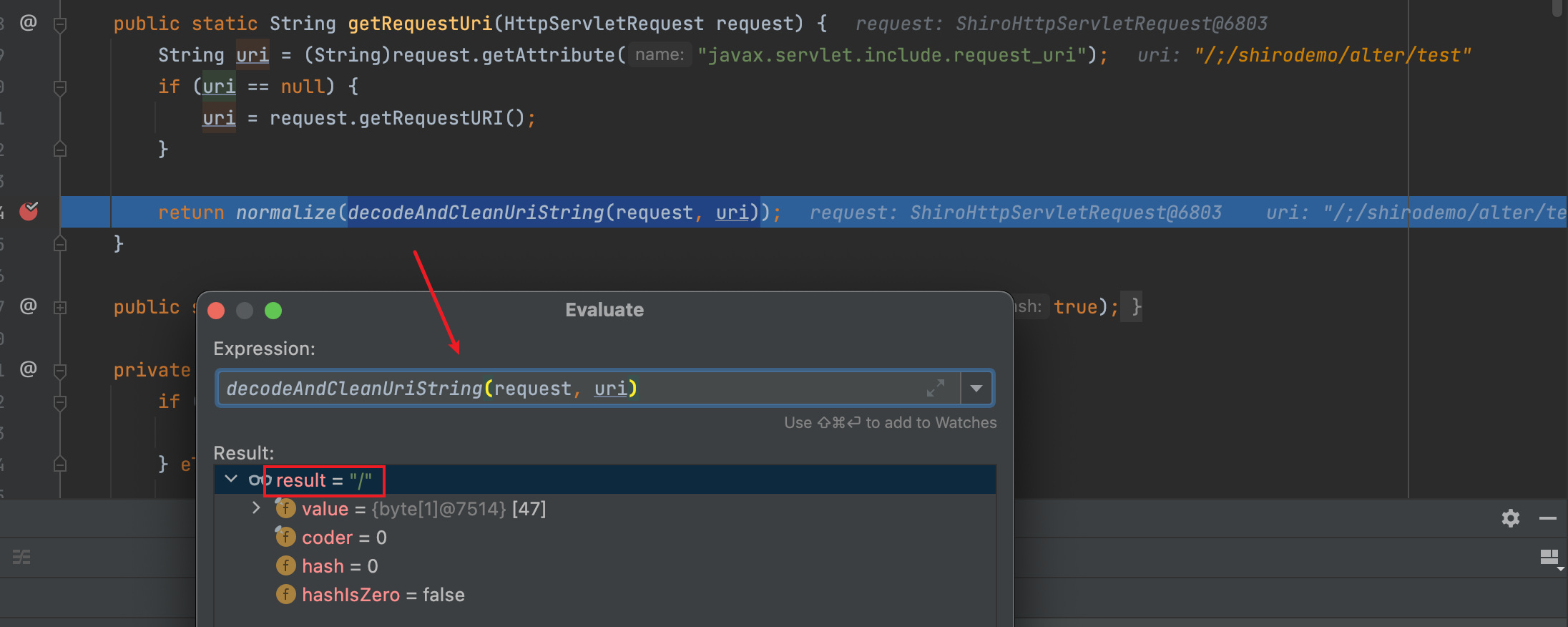
Task: Collapse the getRequestUri method fold marker
Action: 61,24
